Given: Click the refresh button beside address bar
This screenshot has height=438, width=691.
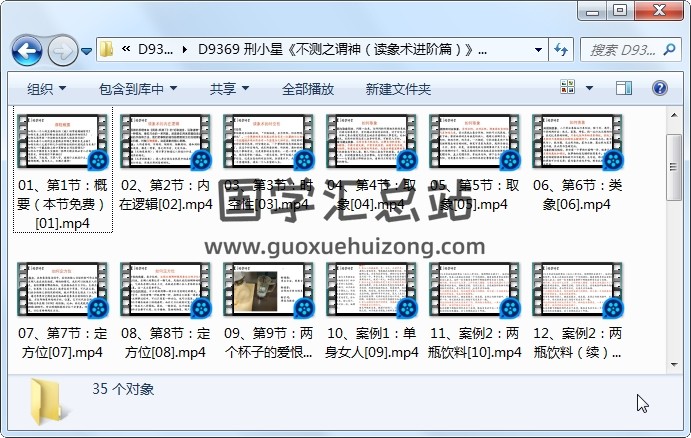Looking at the screenshot, I should [560, 49].
